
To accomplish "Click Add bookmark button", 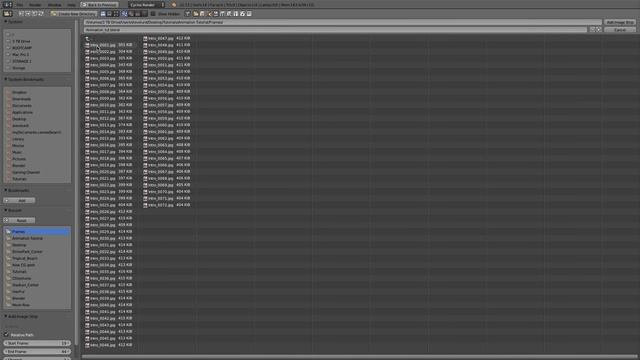I will click(x=19, y=200).
